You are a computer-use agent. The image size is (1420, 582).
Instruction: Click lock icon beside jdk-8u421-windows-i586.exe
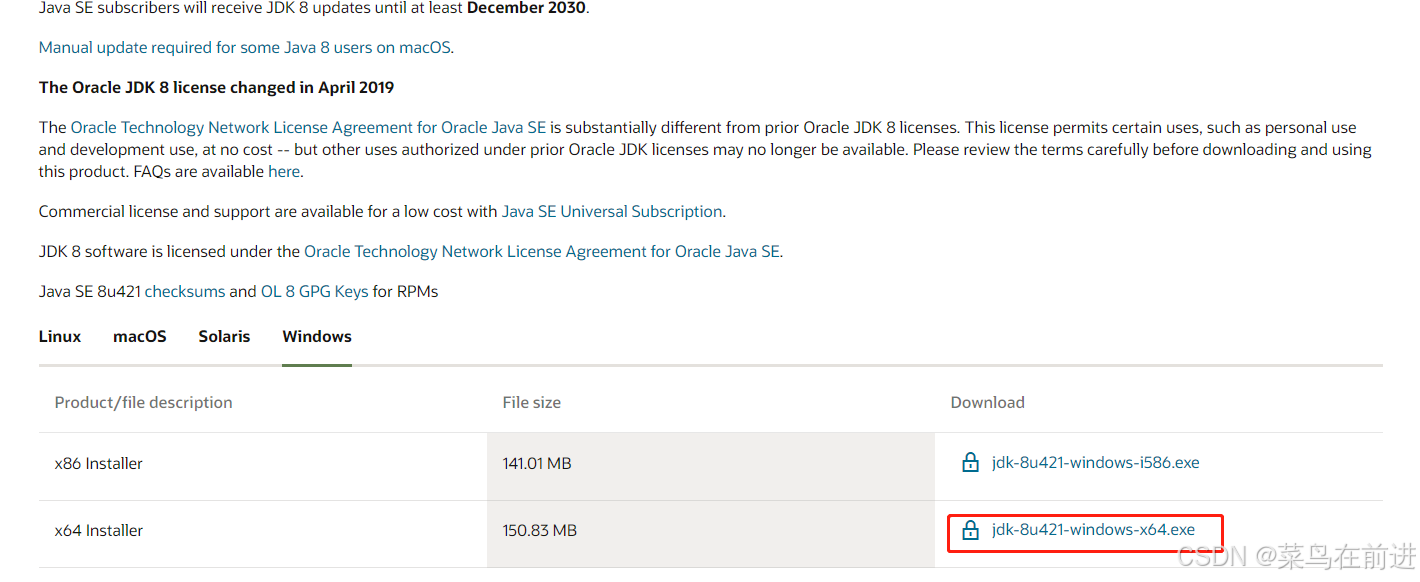(x=970, y=463)
